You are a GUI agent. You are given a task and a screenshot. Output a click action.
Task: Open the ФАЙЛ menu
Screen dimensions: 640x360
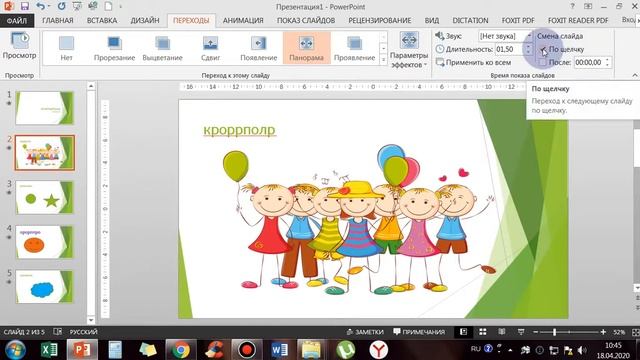pos(17,20)
